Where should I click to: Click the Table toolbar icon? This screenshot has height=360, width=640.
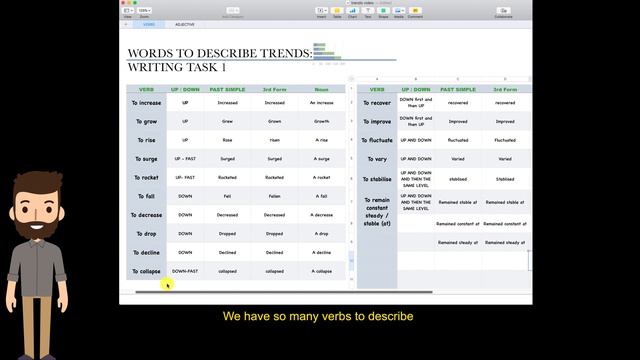[337, 11]
